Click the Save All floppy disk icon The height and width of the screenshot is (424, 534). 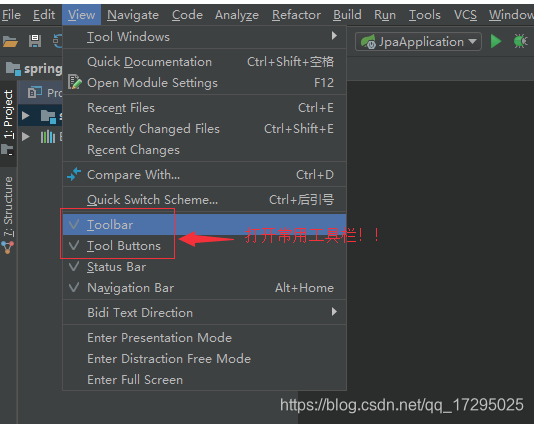click(35, 41)
